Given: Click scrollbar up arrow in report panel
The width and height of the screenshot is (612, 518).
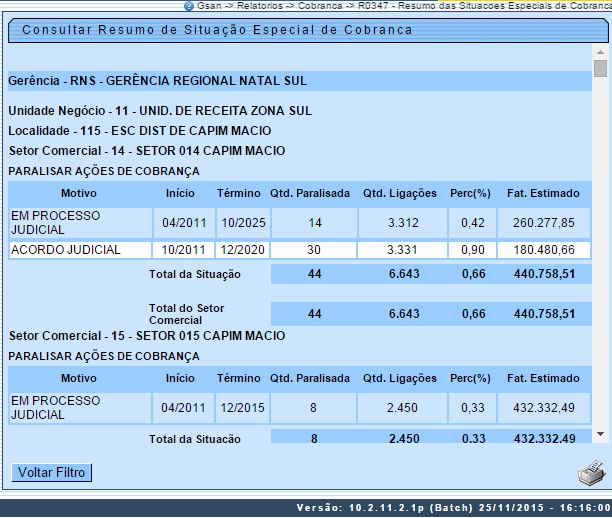Looking at the screenshot, I should pos(600,51).
